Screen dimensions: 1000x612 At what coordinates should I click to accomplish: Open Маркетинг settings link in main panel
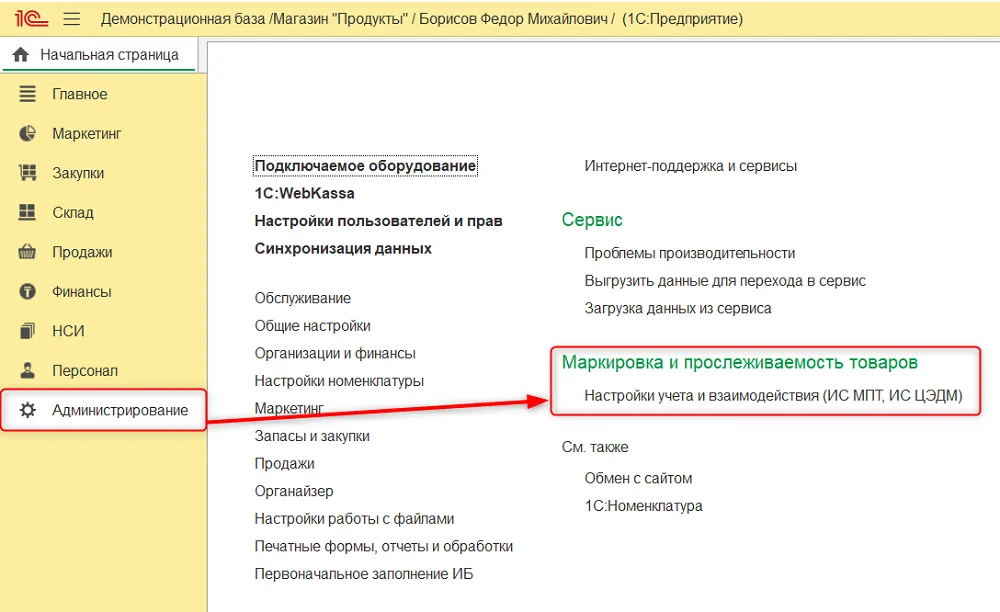pyautogui.click(x=289, y=408)
